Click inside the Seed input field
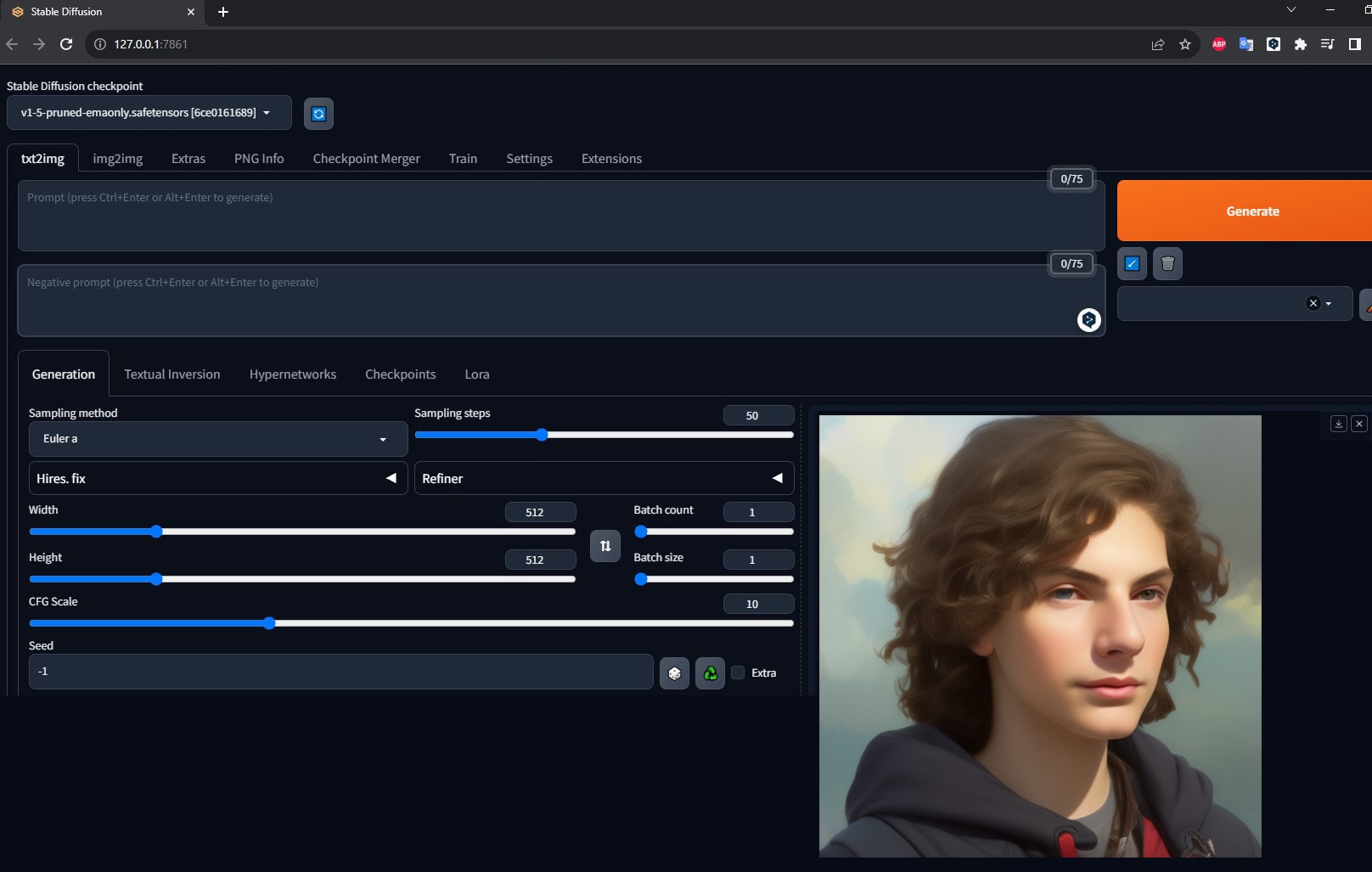The width and height of the screenshot is (1372, 872). pos(340,672)
